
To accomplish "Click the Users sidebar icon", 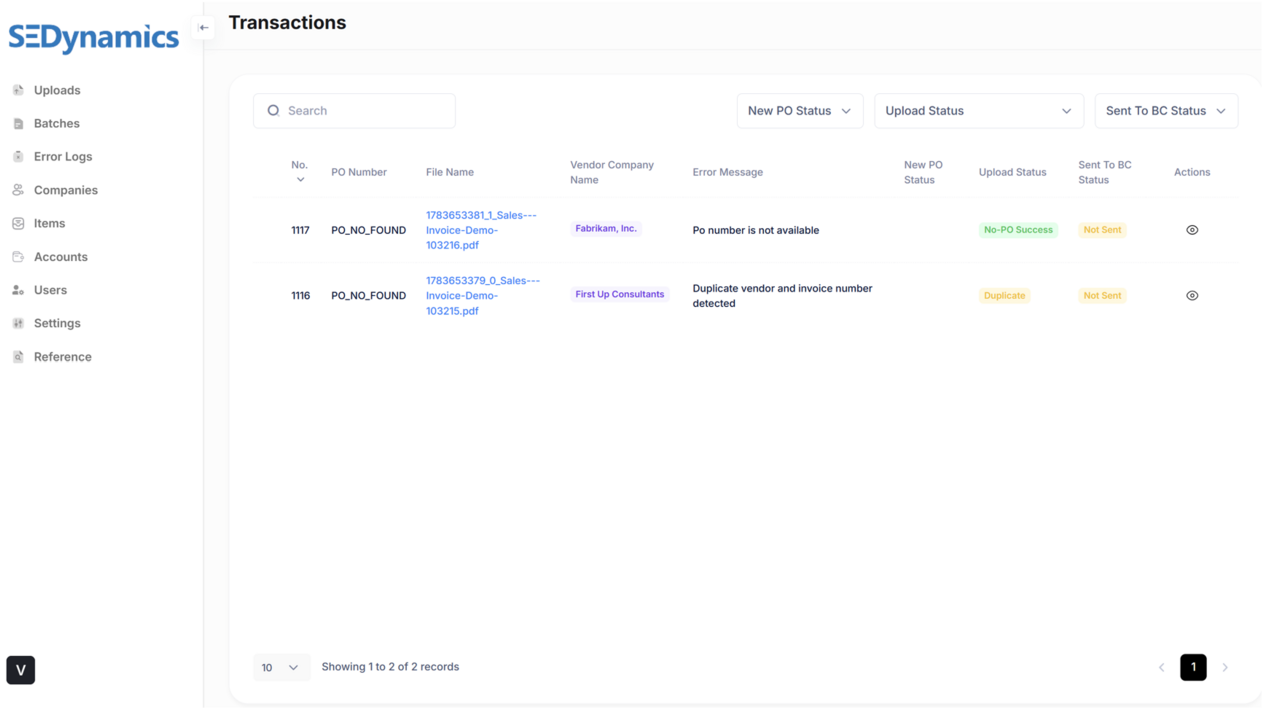I will click(18, 290).
